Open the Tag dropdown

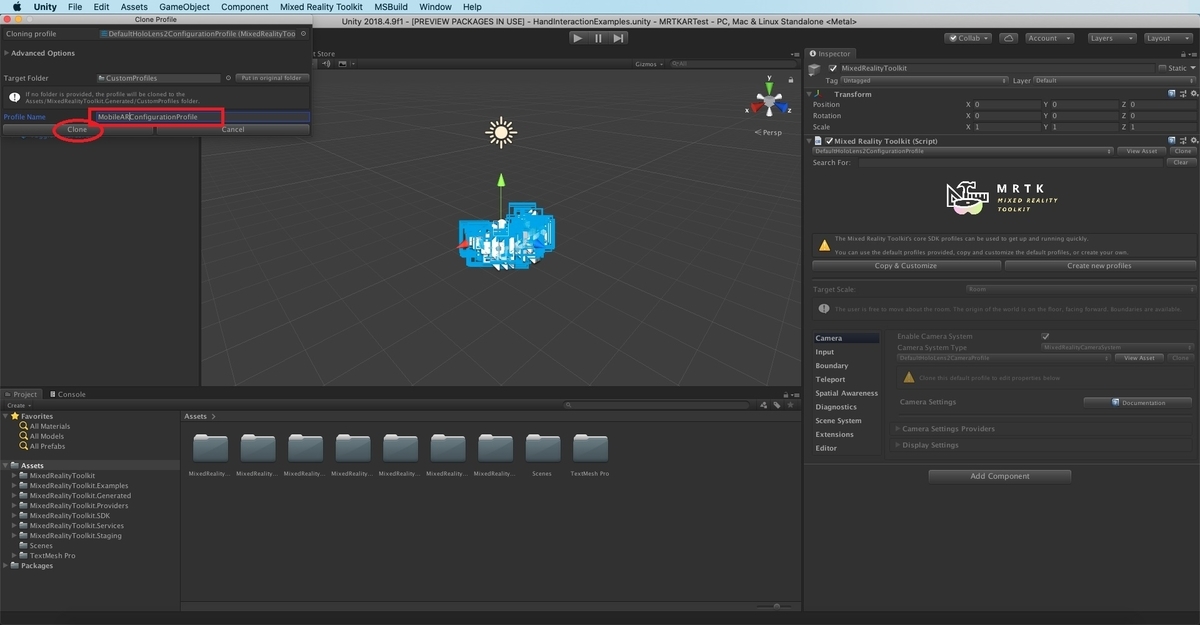click(924, 80)
